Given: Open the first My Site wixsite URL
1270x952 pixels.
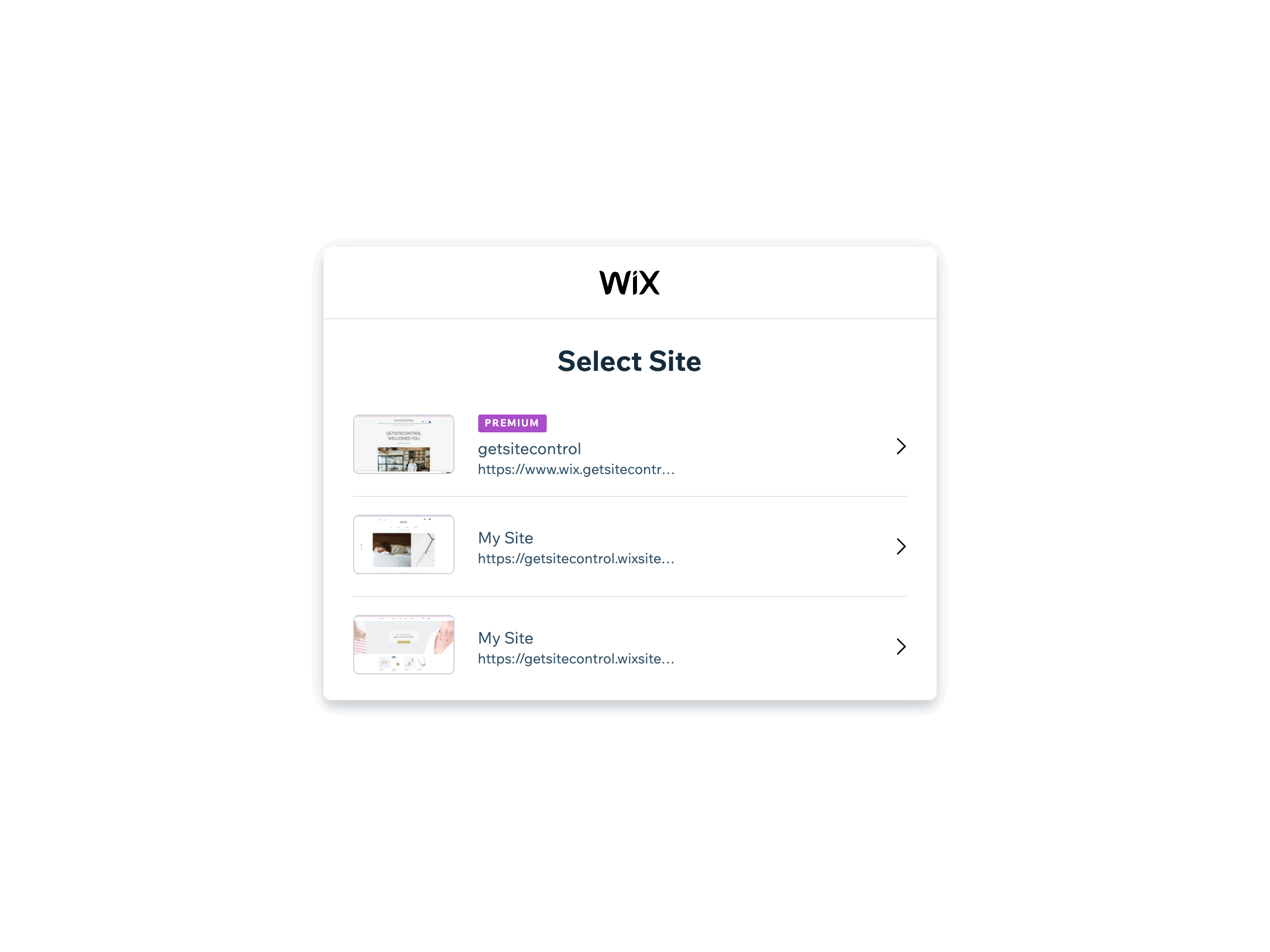Looking at the screenshot, I should (576, 558).
